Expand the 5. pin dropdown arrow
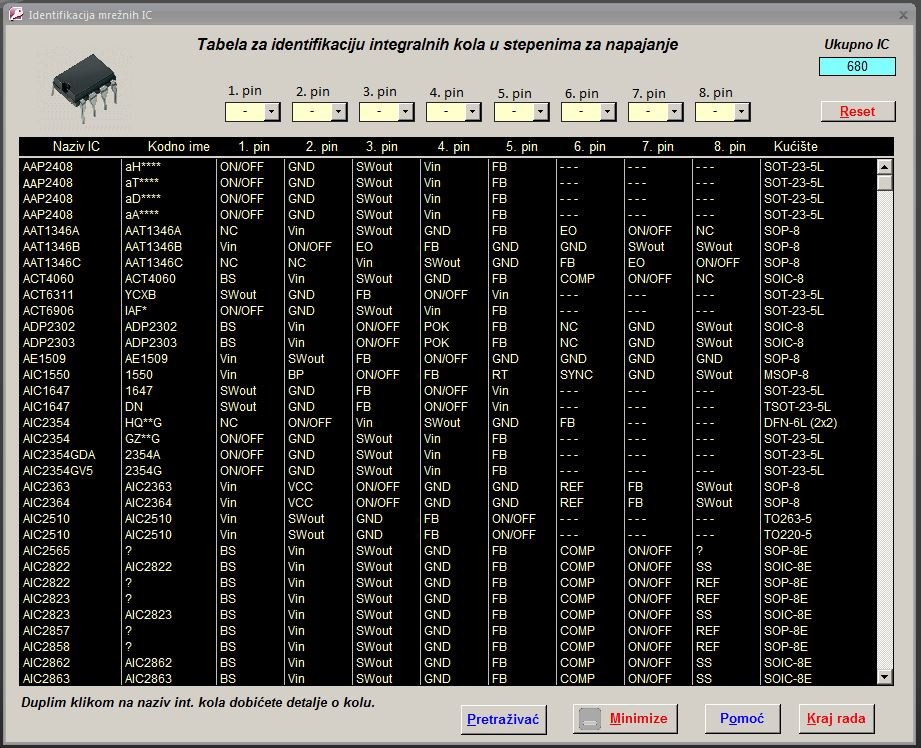 540,112
